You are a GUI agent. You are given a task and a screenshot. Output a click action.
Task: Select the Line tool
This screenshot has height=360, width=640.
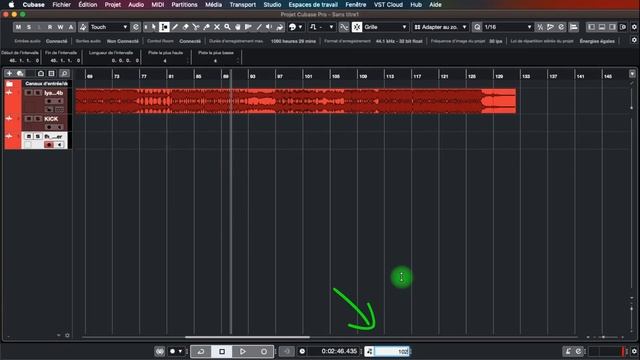coord(259,27)
